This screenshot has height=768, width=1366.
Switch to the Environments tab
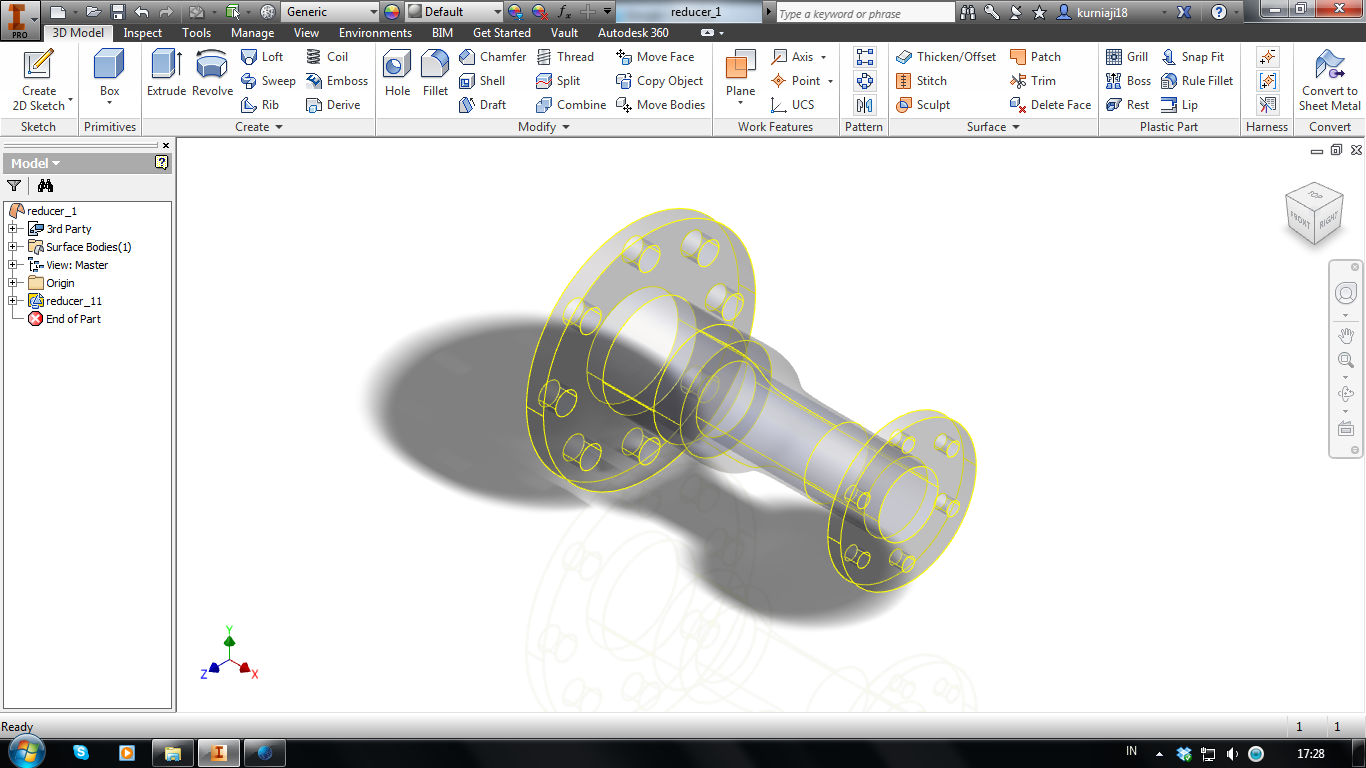click(375, 33)
